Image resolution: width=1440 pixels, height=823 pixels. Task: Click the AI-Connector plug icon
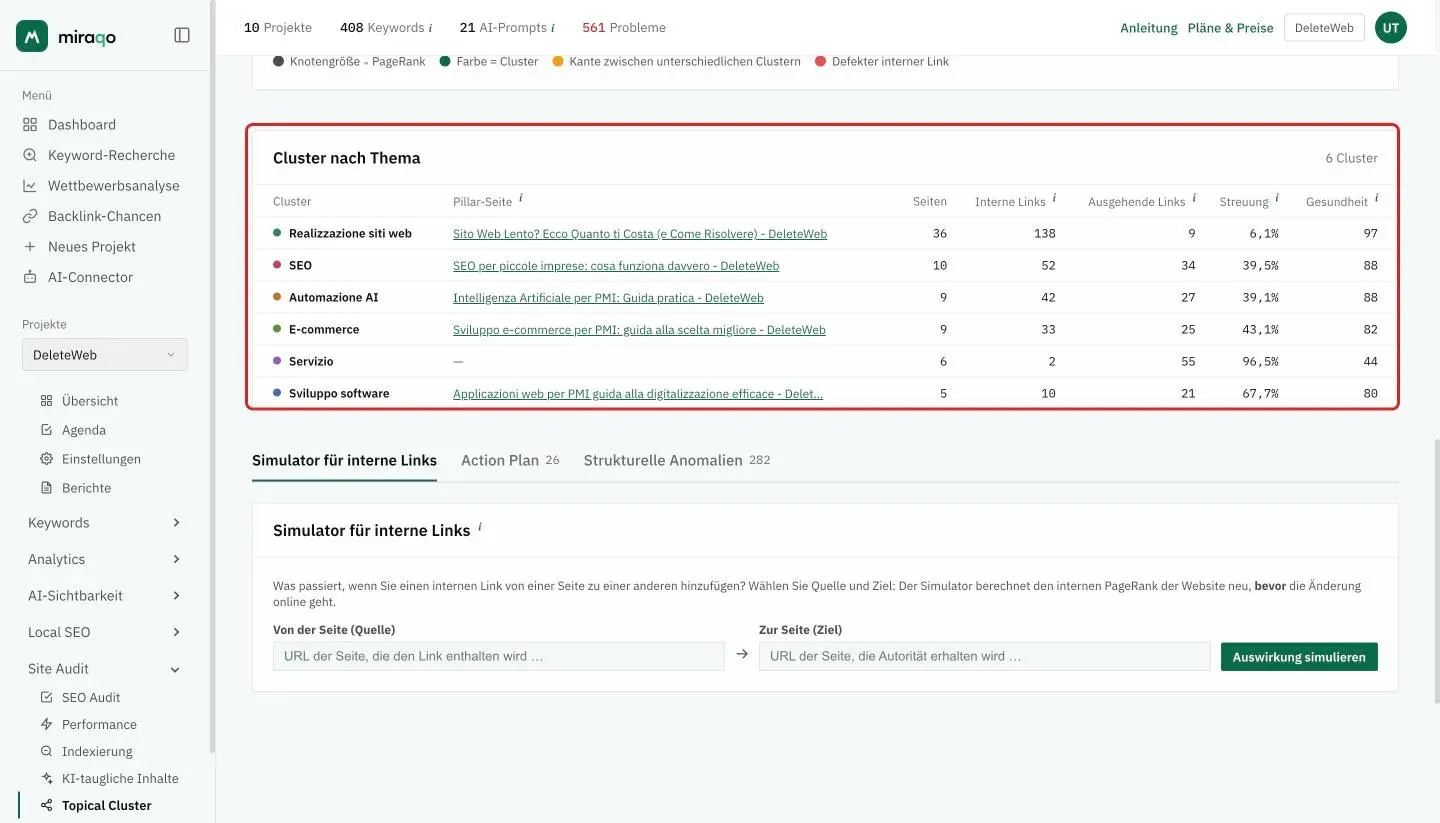coord(30,277)
